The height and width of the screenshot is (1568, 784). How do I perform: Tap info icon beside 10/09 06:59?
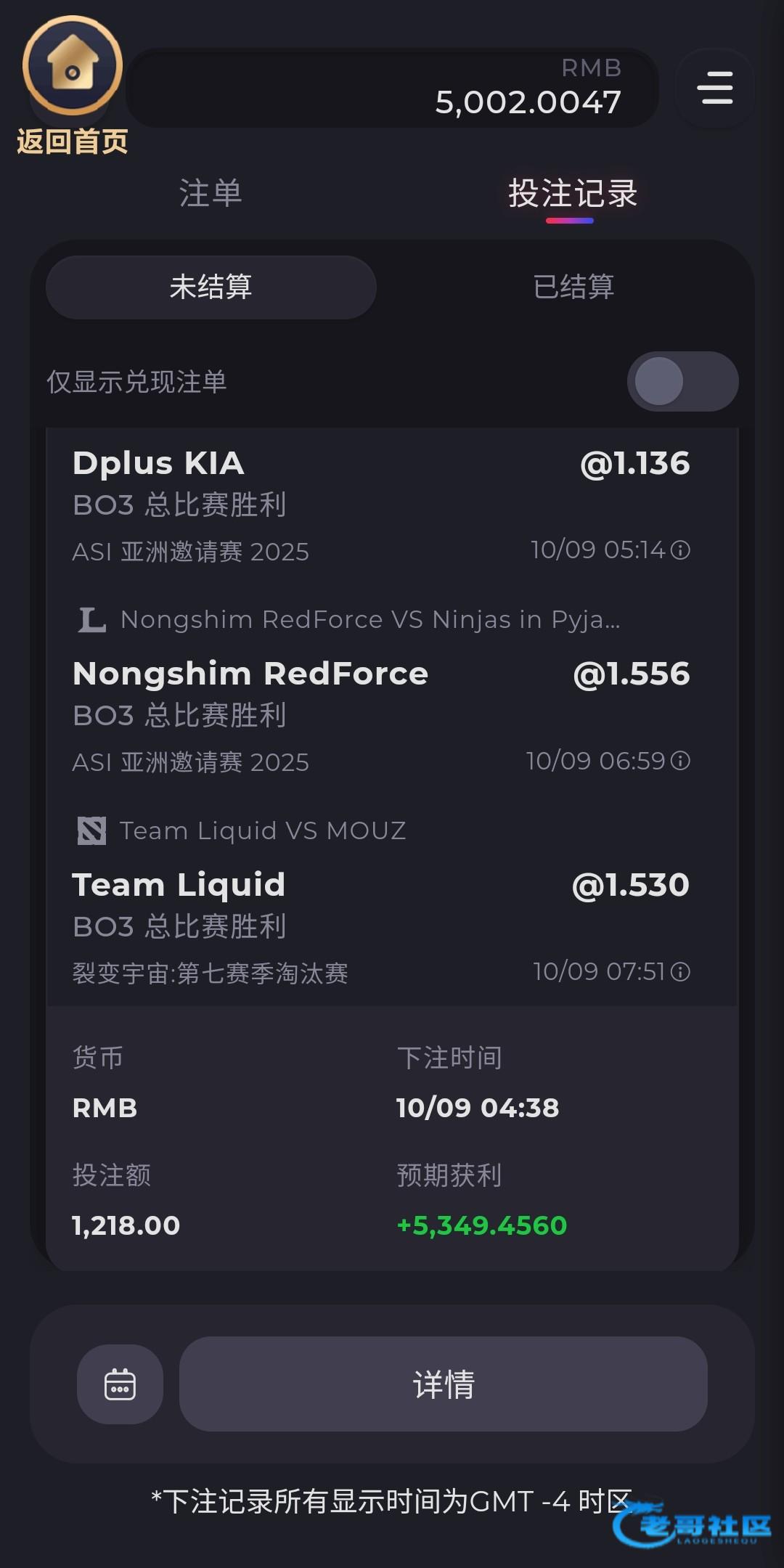coord(680,761)
